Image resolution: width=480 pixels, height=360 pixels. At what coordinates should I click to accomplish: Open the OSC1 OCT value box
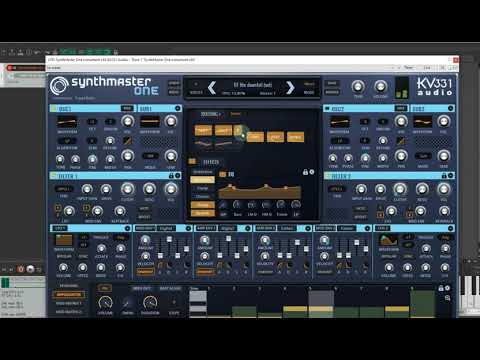[92, 122]
